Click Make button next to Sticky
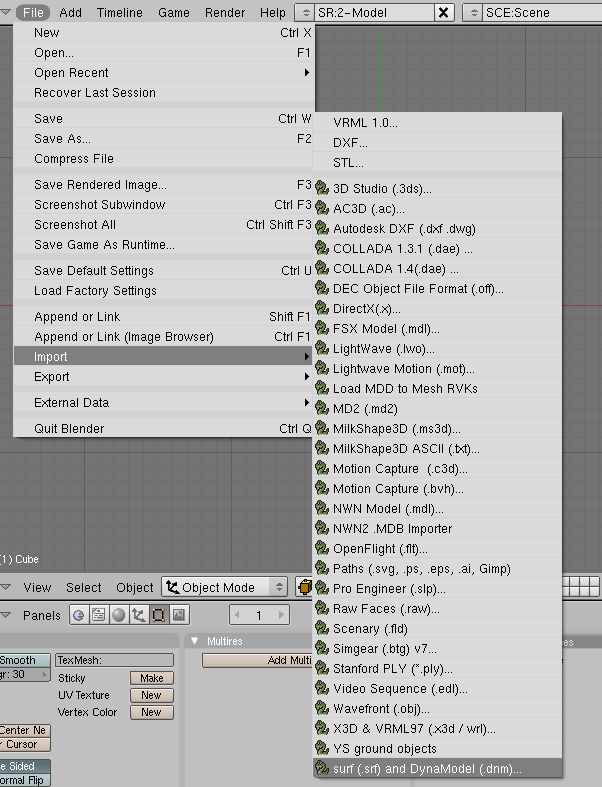The image size is (602, 787). [152, 678]
